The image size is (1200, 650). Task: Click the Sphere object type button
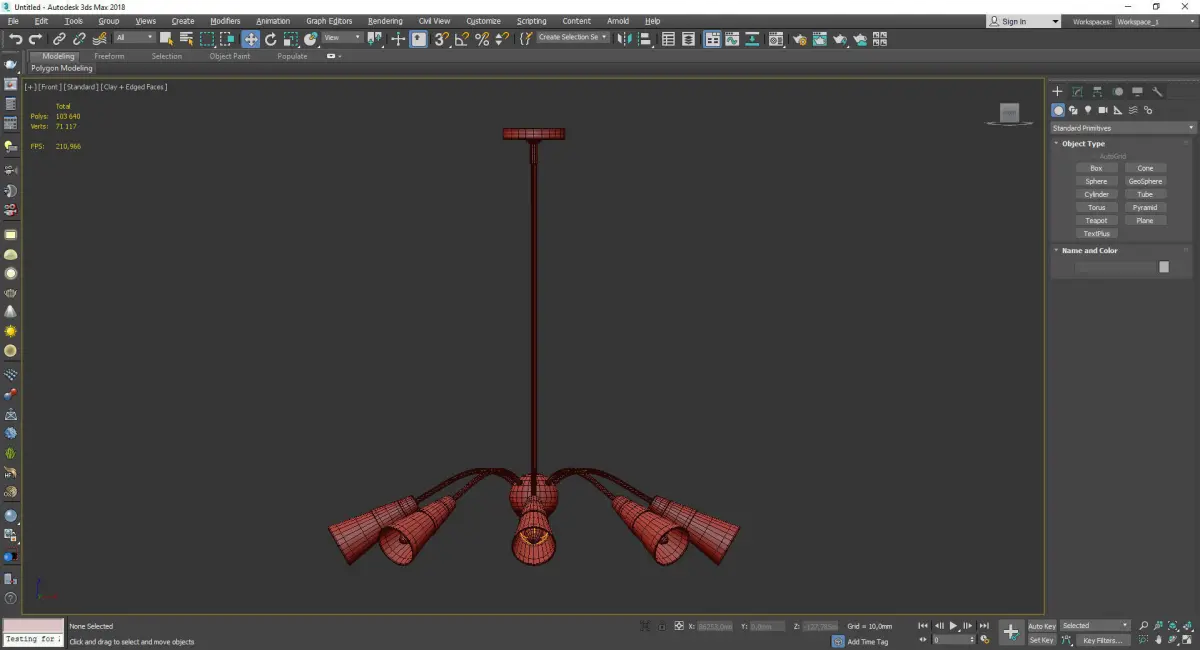tap(1096, 182)
